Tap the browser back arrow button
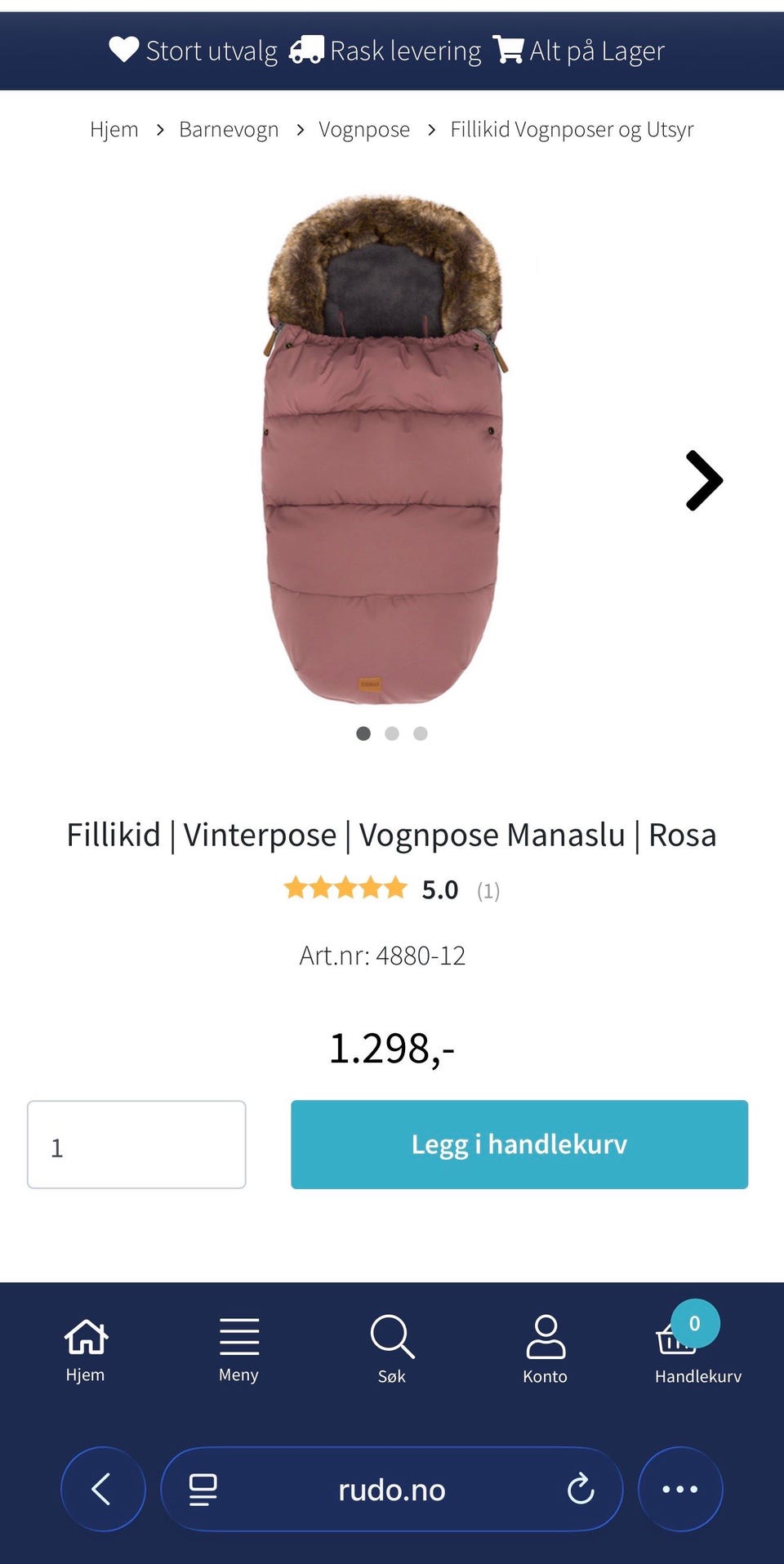The image size is (784, 1564). [103, 1490]
